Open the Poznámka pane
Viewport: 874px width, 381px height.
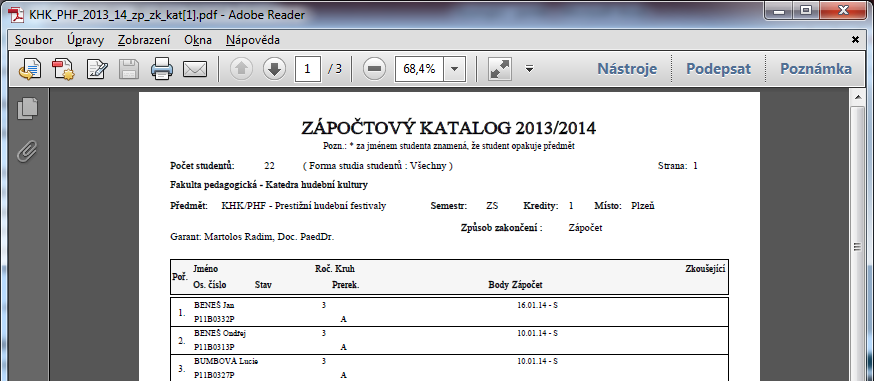(815, 69)
